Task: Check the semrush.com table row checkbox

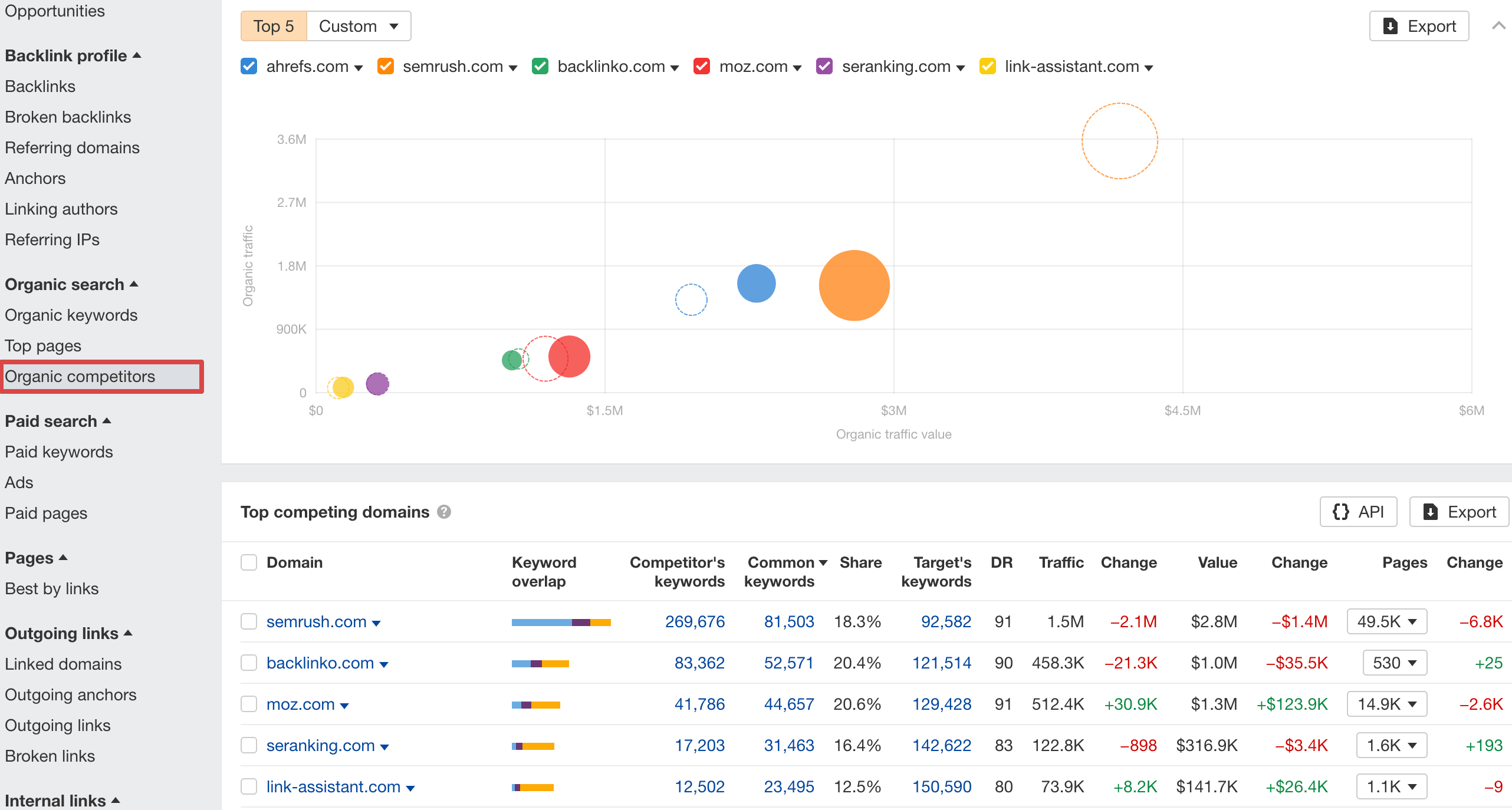Action: pos(249,621)
